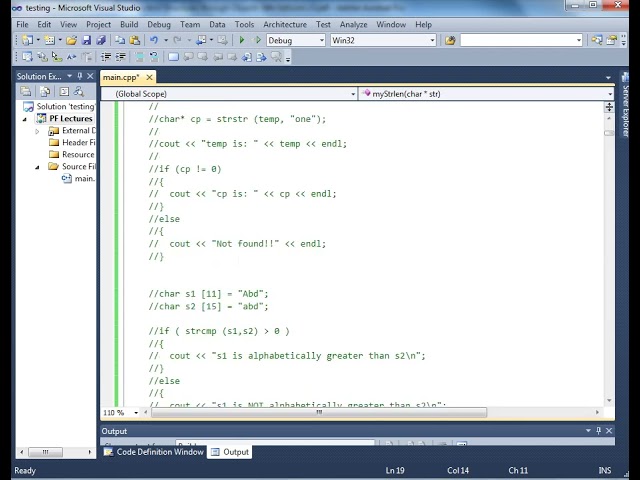Toggle auto-hide pin on Solution Explorer
The image size is (640, 480).
(80, 76)
